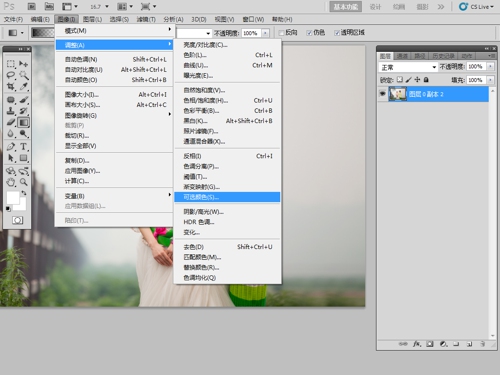Show more workspaces with >> button

441,7
